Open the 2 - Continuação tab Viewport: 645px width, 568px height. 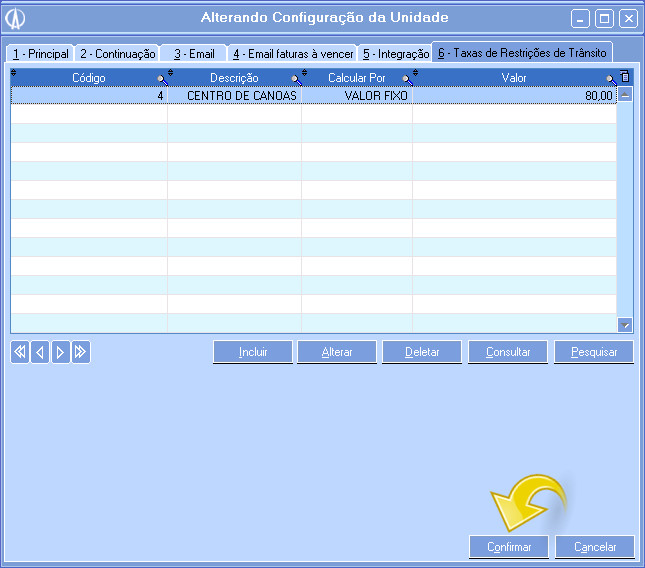[x=118, y=54]
